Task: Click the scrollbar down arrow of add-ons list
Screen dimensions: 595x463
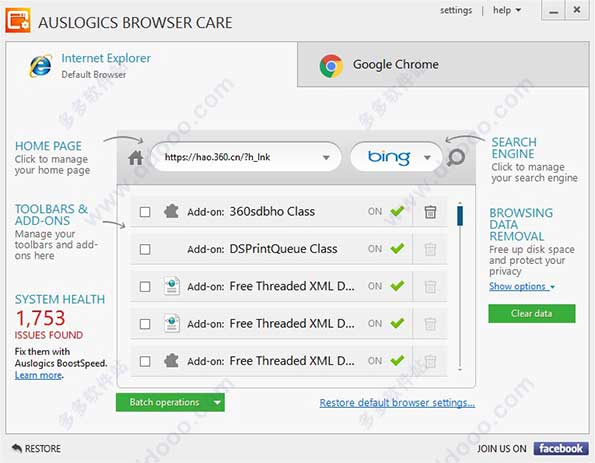Action: pyautogui.click(x=460, y=369)
